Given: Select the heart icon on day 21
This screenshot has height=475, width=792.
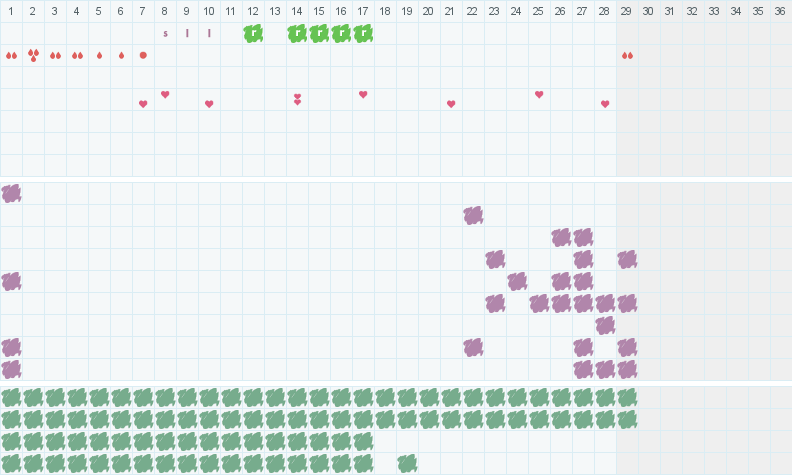Looking at the screenshot, I should [x=451, y=104].
